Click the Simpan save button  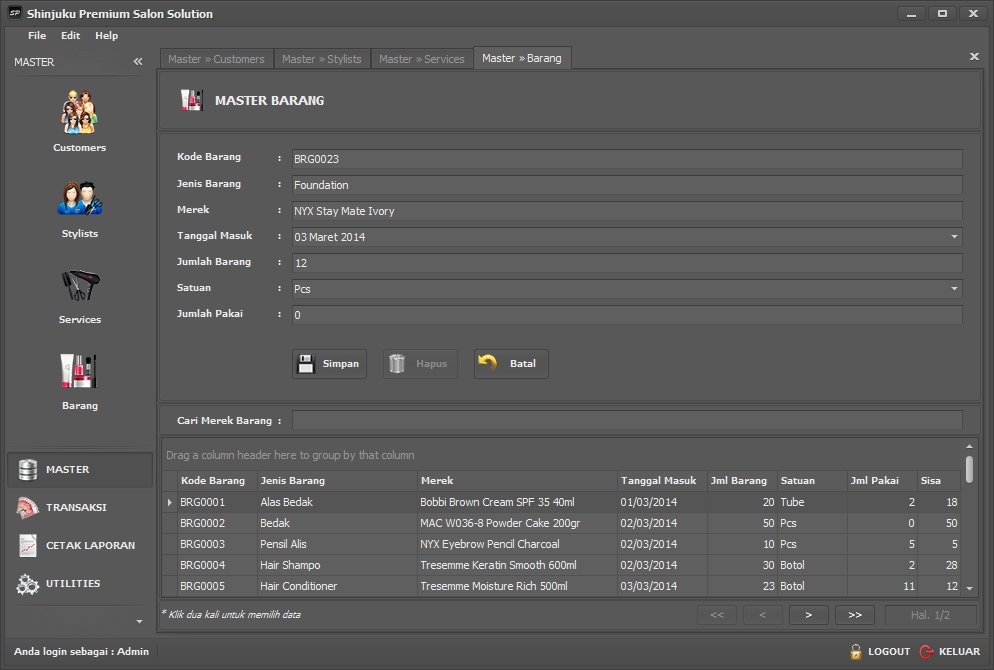click(329, 364)
